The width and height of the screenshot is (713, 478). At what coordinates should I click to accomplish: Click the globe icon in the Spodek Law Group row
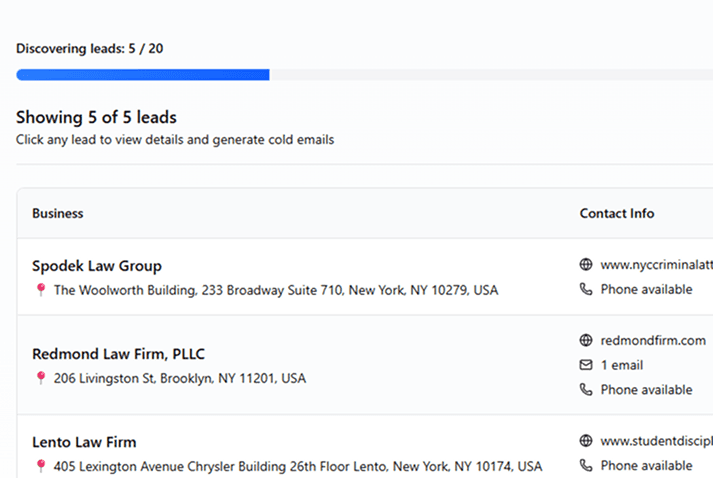tap(586, 265)
